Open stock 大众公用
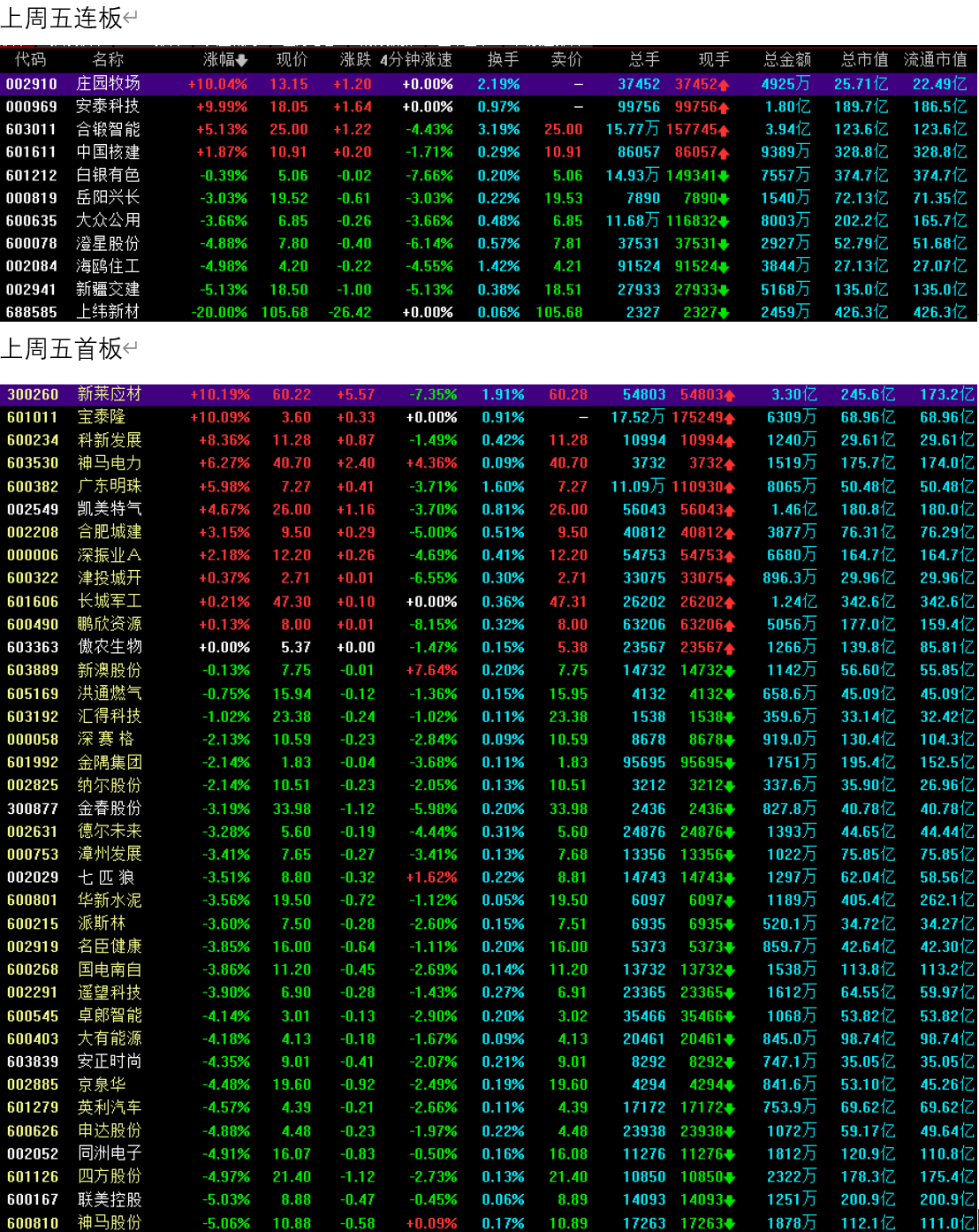 coord(108,221)
